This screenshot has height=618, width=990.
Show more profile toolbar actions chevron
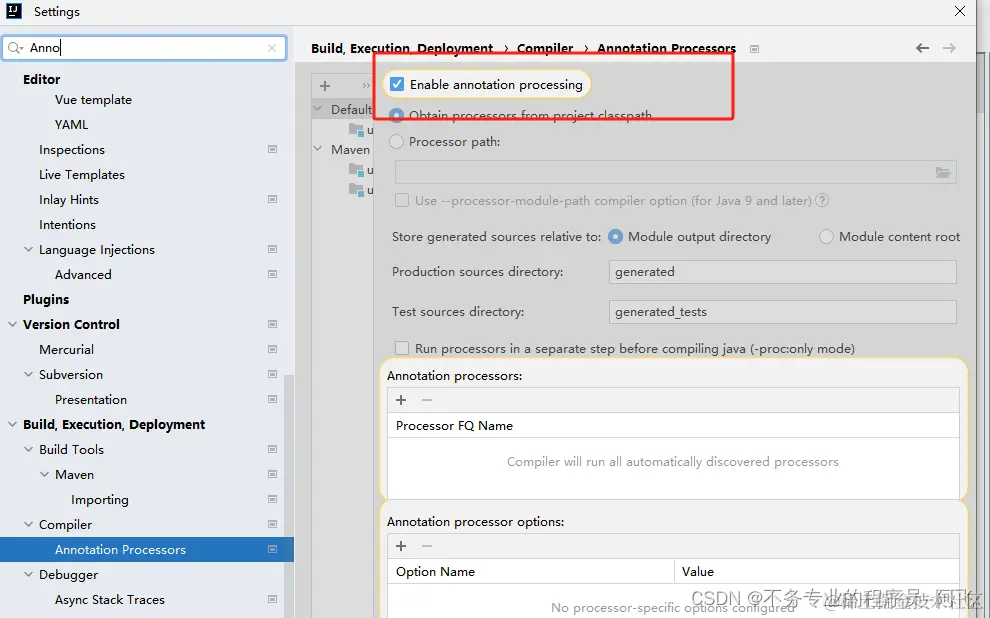(x=366, y=85)
